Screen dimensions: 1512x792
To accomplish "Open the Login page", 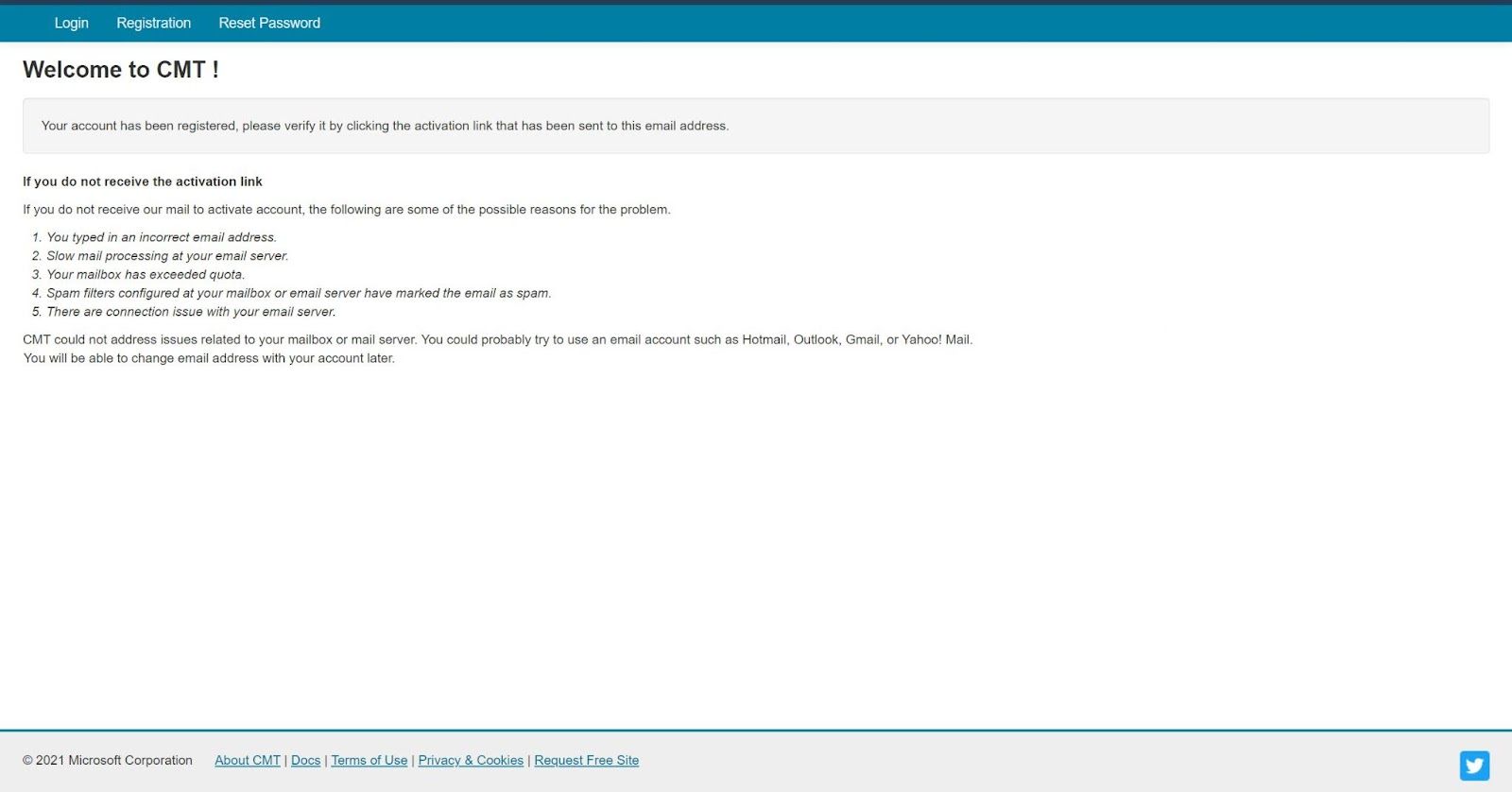I will [71, 23].
